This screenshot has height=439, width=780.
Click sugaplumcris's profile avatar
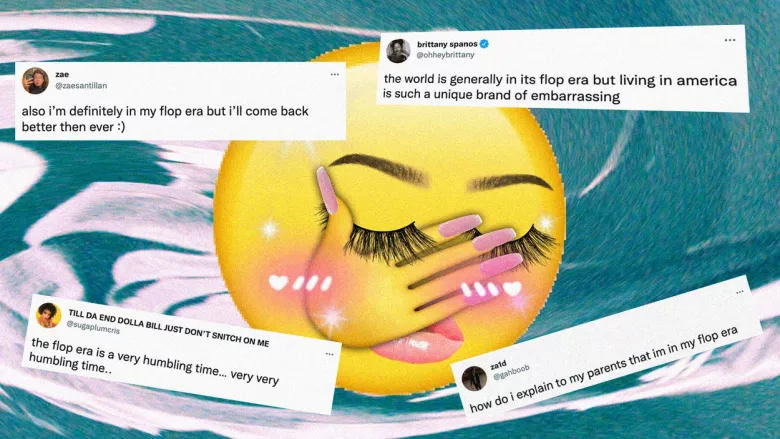49,315
